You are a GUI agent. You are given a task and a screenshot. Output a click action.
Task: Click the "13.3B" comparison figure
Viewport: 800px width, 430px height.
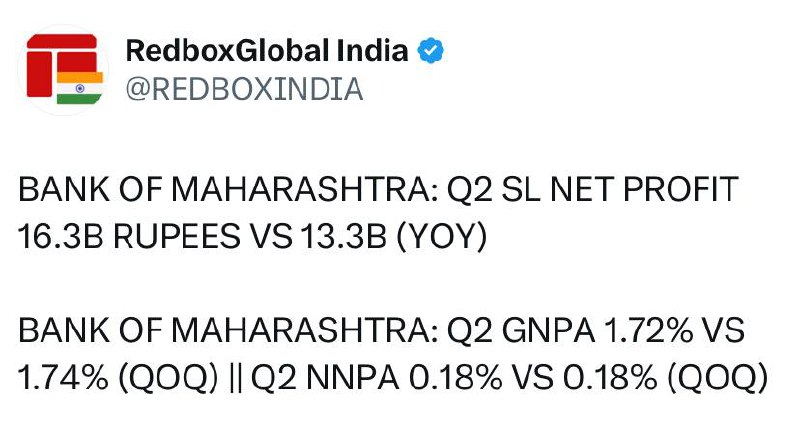pos(333,237)
